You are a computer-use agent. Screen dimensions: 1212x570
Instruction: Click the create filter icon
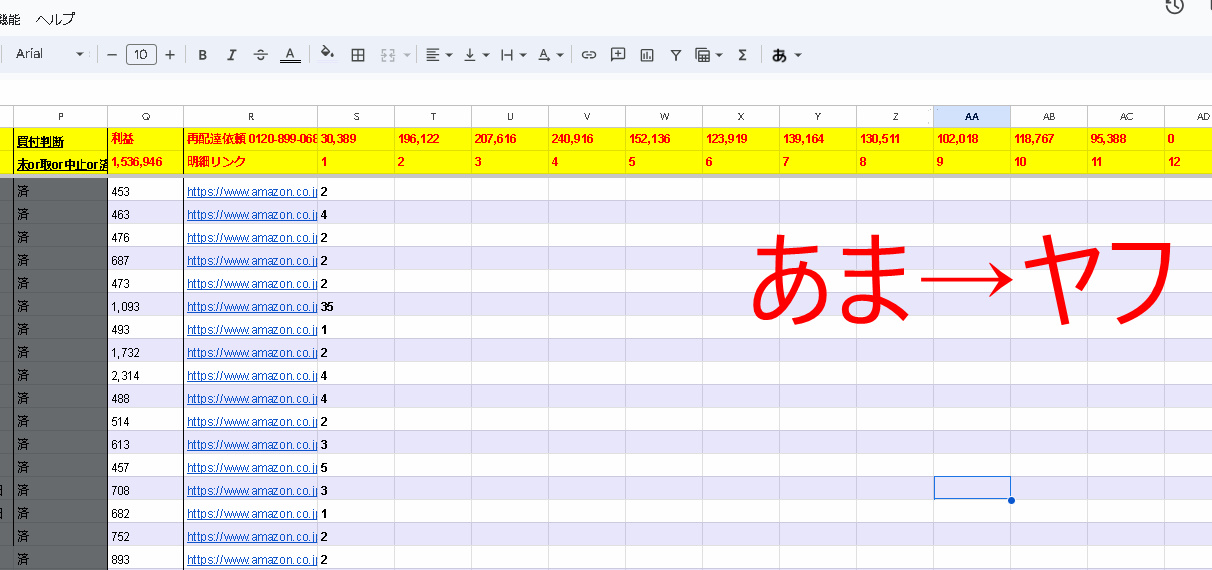tap(676, 55)
